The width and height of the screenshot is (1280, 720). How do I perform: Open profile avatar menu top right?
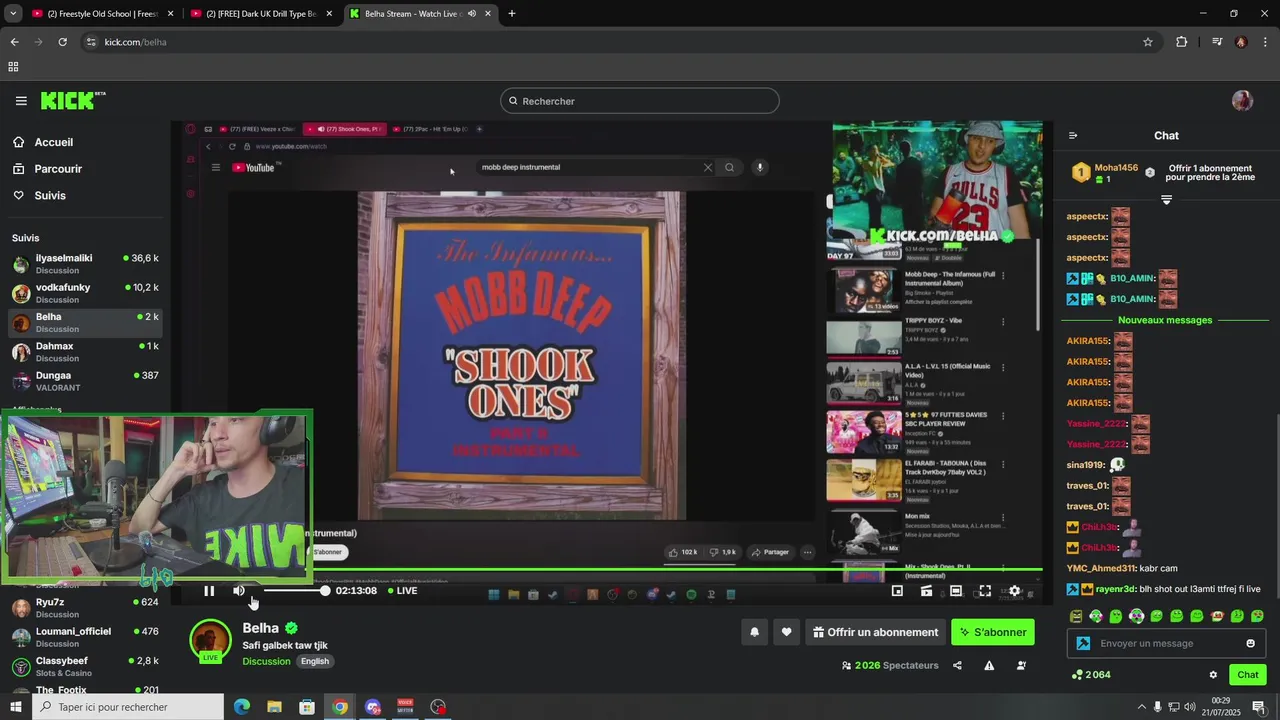(x=1242, y=101)
